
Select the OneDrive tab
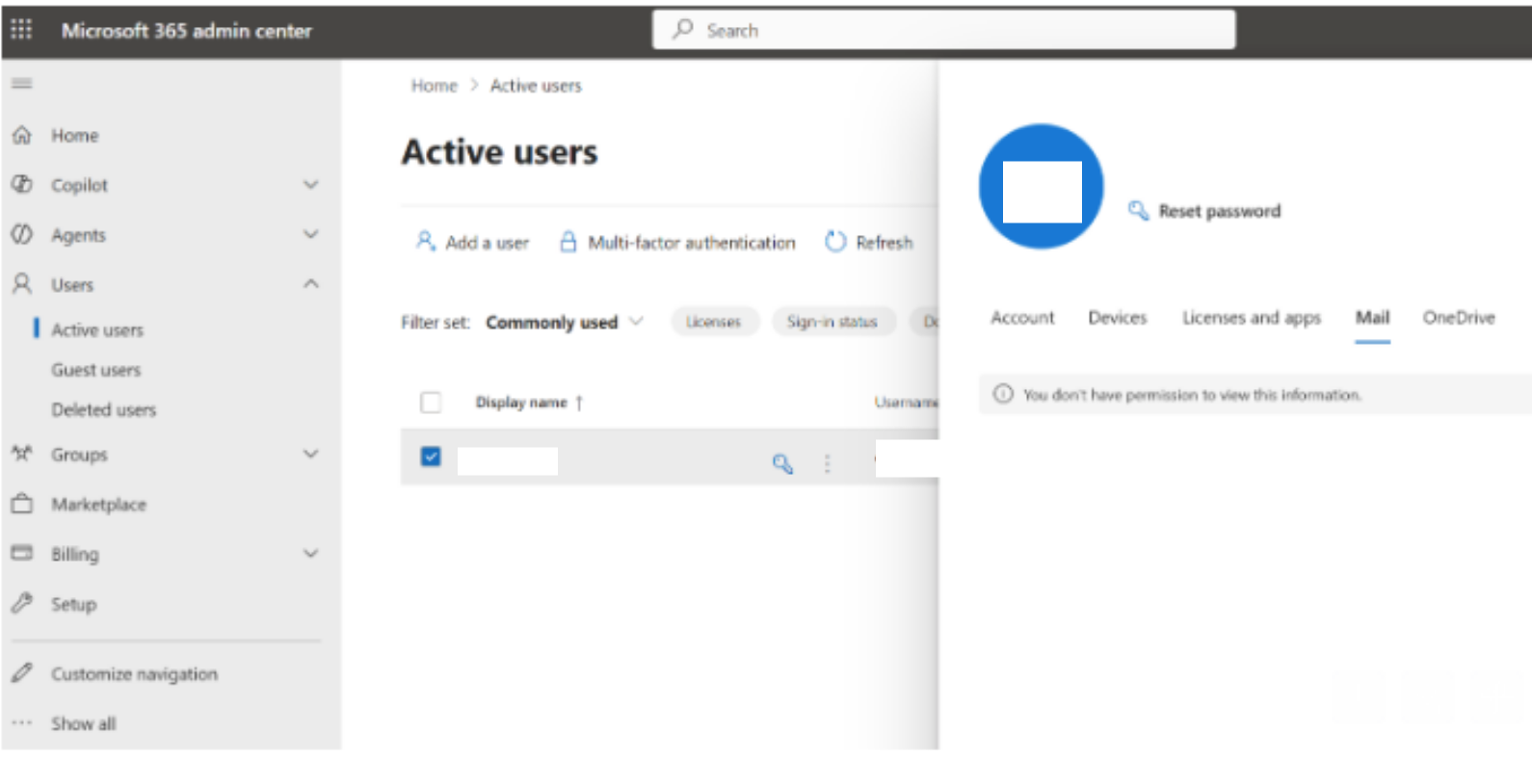[1459, 318]
